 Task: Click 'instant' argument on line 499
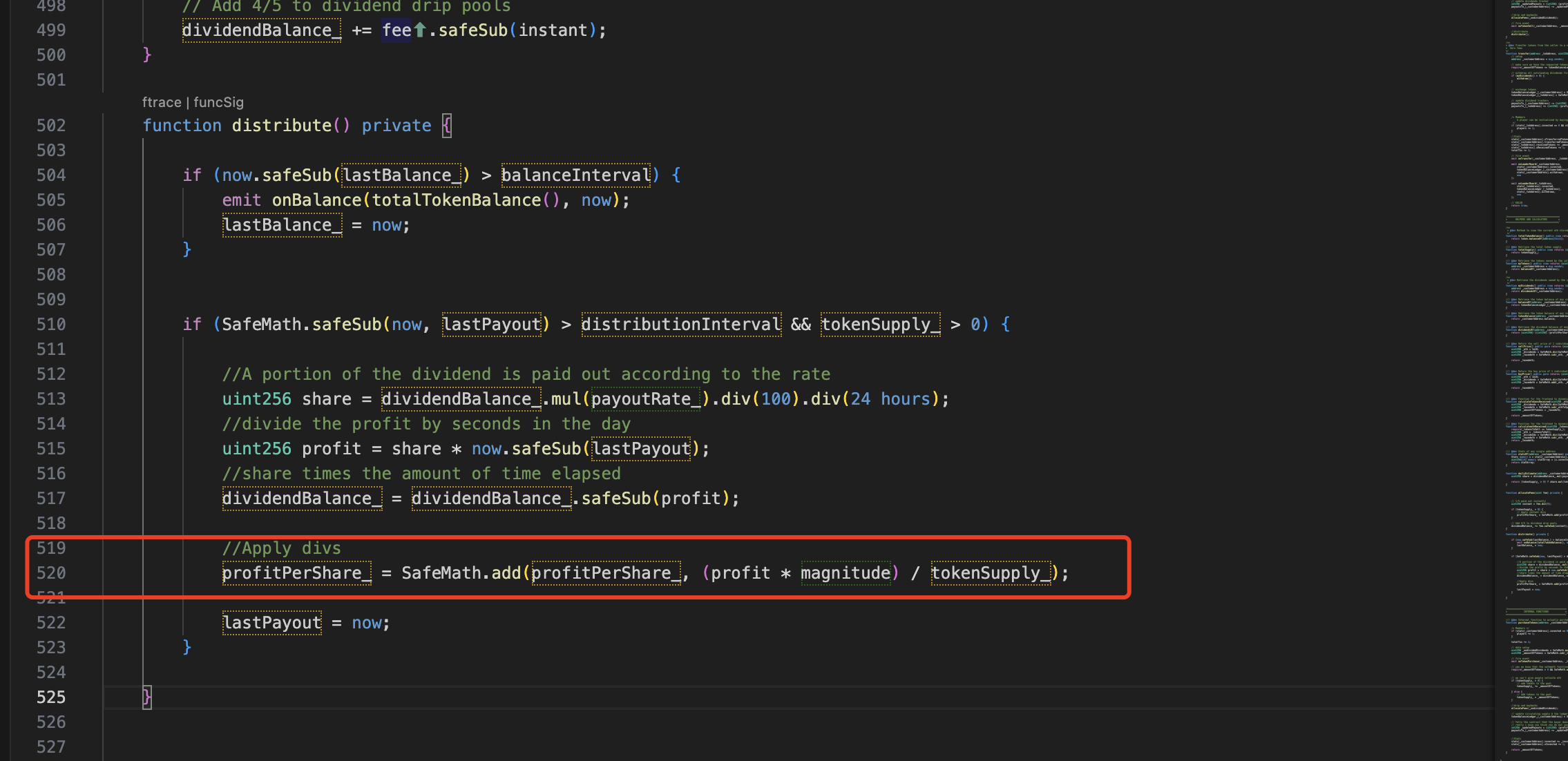click(553, 30)
